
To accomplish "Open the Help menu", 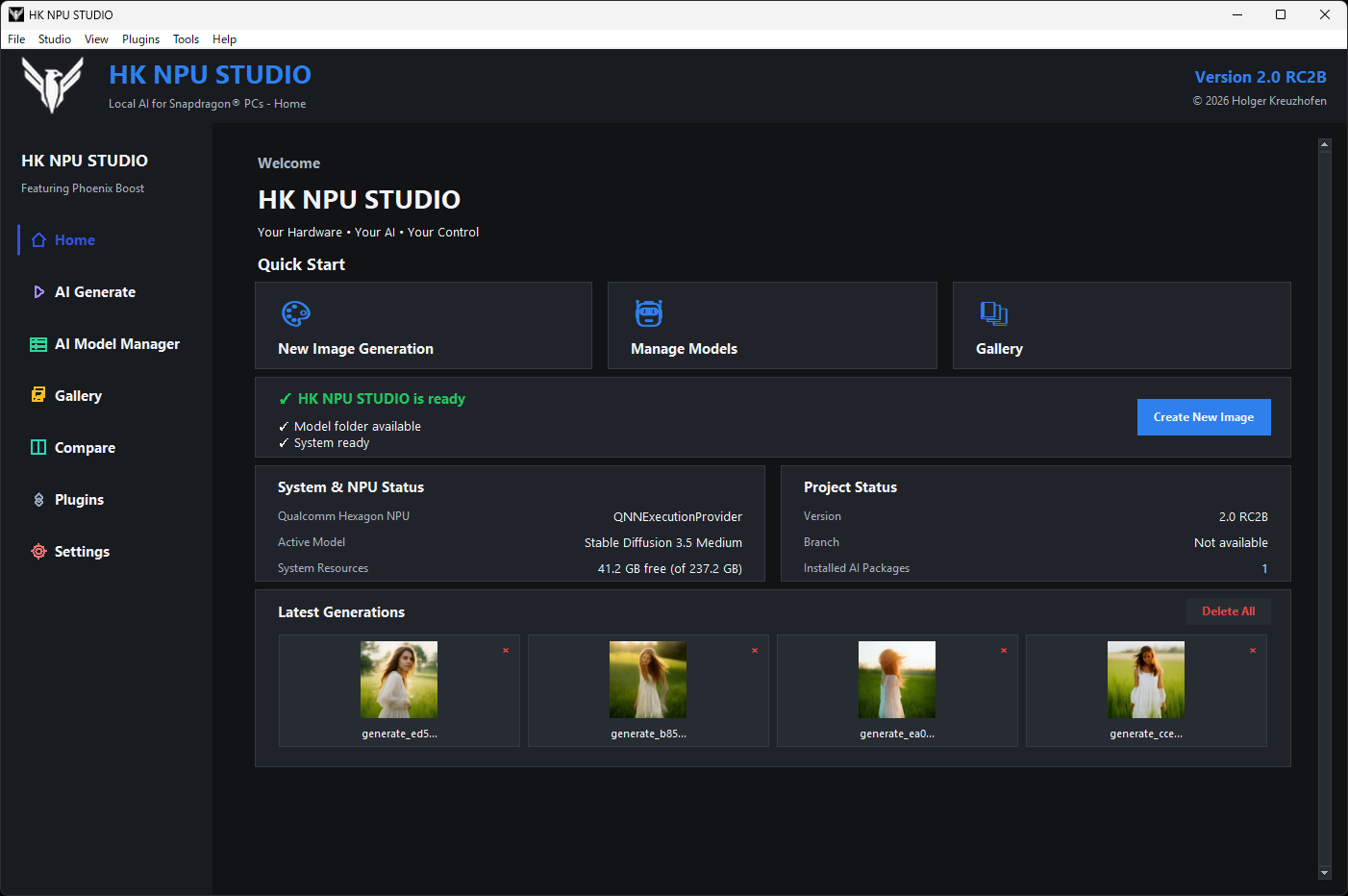I will pos(224,39).
